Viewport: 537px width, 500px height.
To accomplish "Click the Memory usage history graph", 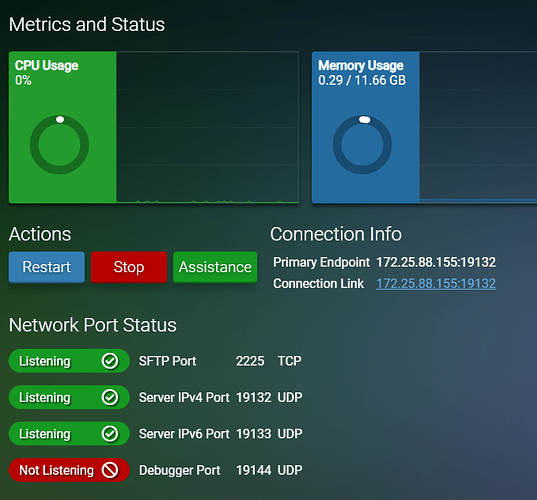I will tap(478, 127).
